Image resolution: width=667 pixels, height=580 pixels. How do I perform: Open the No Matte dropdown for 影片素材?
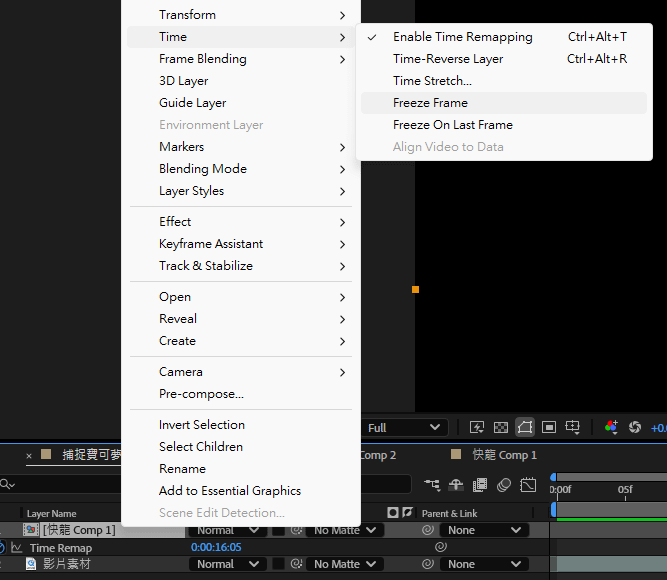click(x=343, y=564)
